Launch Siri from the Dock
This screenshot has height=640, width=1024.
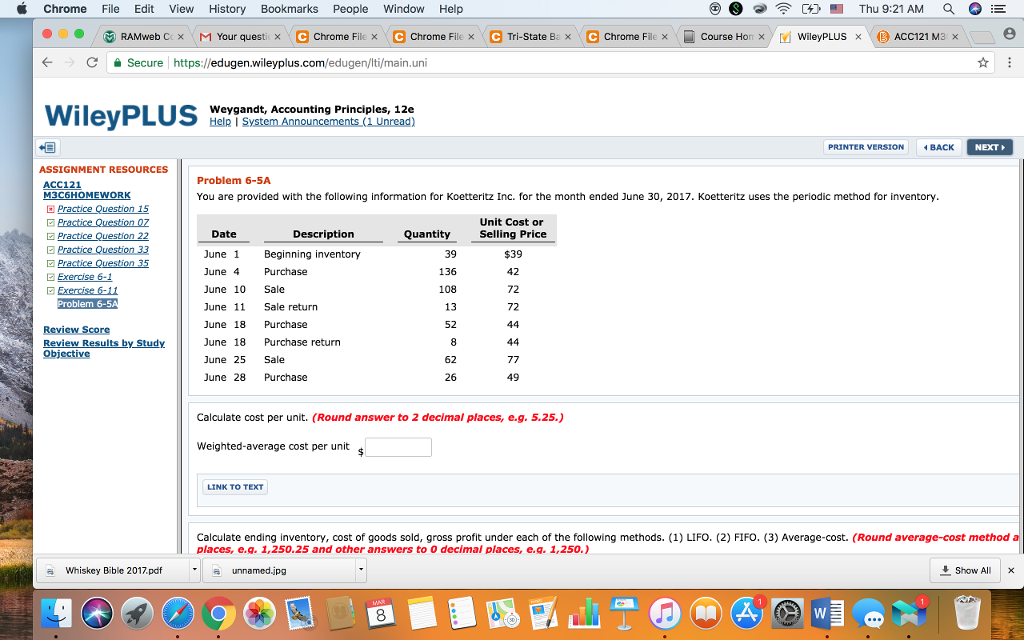click(x=97, y=614)
